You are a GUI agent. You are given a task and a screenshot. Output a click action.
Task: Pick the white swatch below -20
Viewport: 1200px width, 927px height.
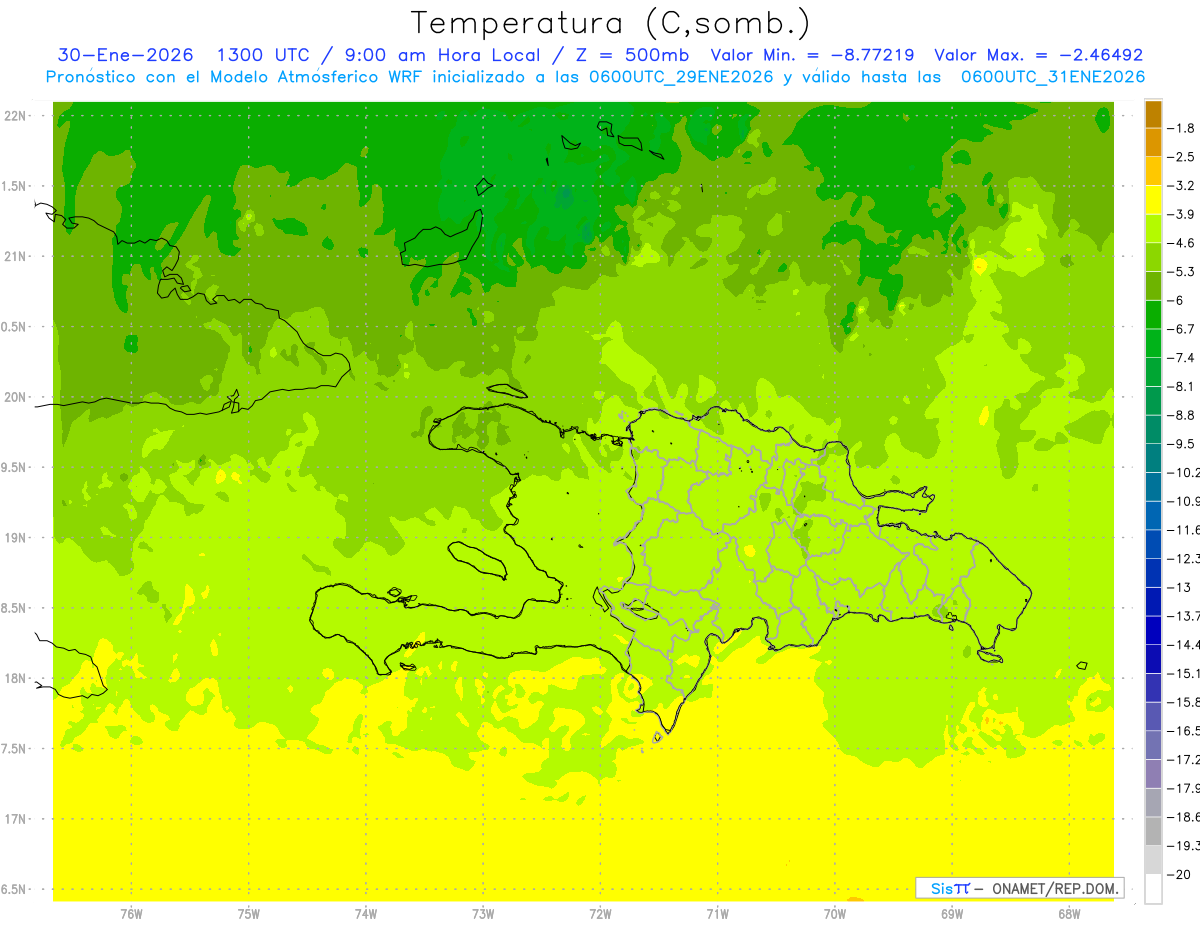coord(1153,889)
